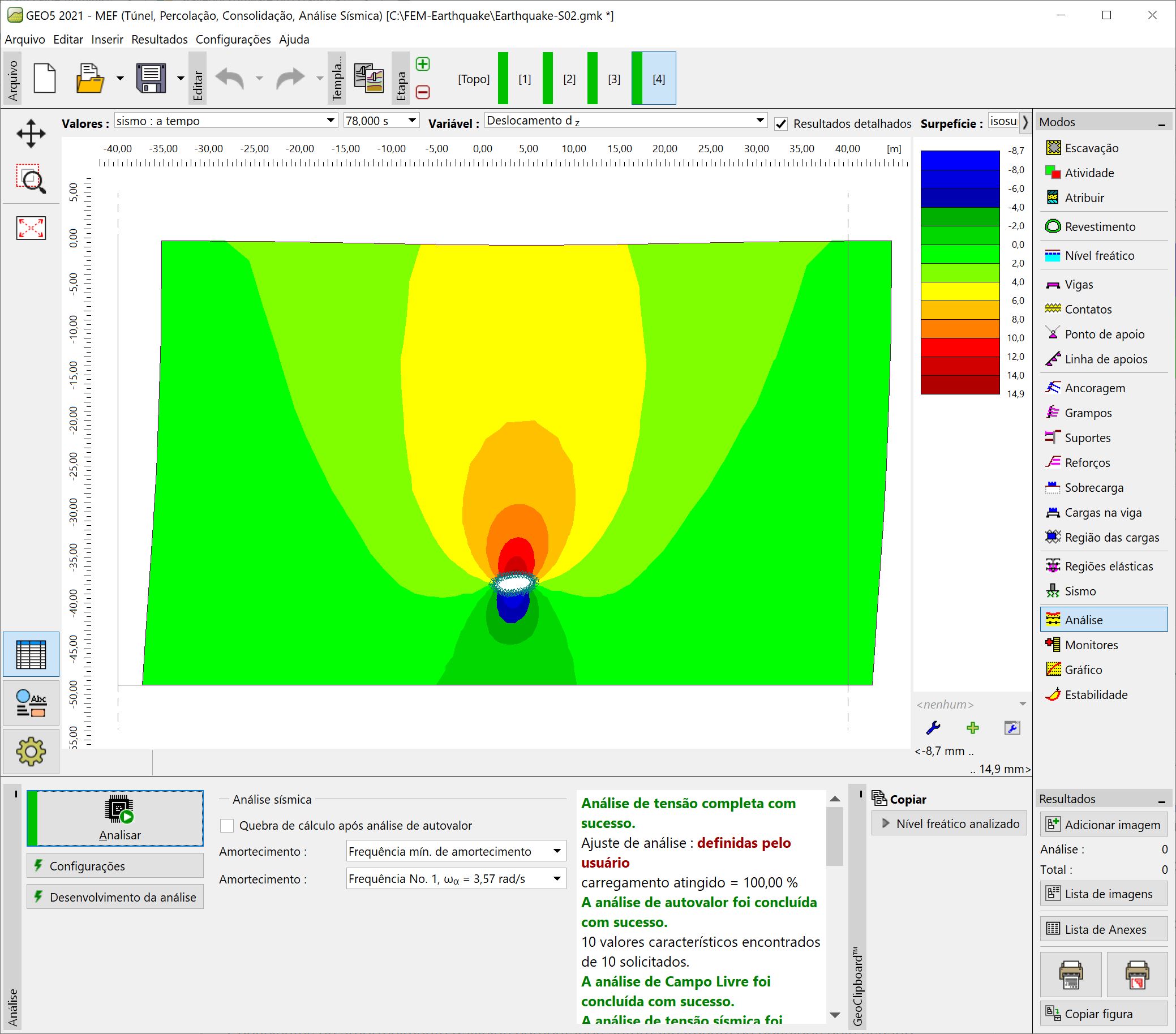Enable Quebra de cálculo após análise de autovalor
Screen dimensions: 1176x1034
pyautogui.click(x=228, y=826)
